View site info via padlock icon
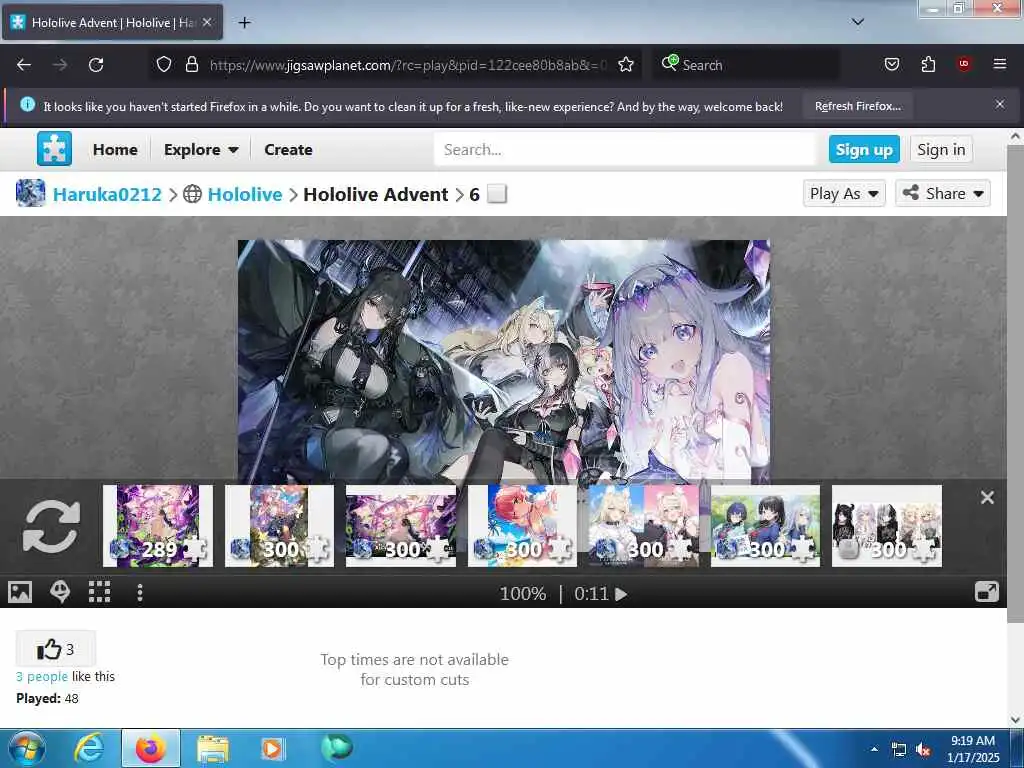 (191, 65)
